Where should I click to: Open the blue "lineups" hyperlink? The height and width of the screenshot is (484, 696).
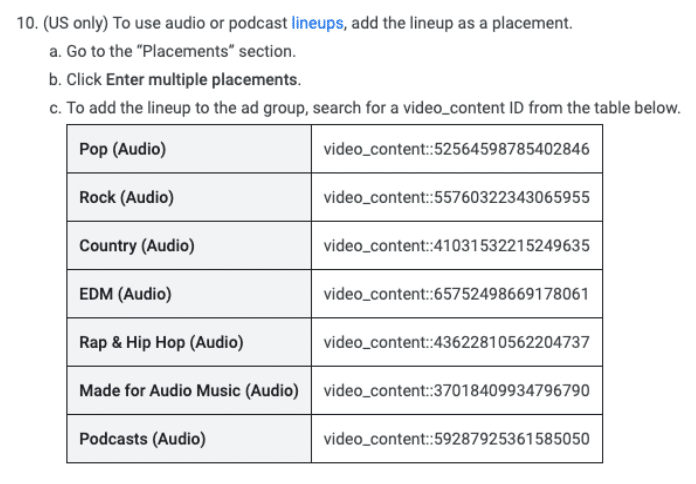click(317, 22)
